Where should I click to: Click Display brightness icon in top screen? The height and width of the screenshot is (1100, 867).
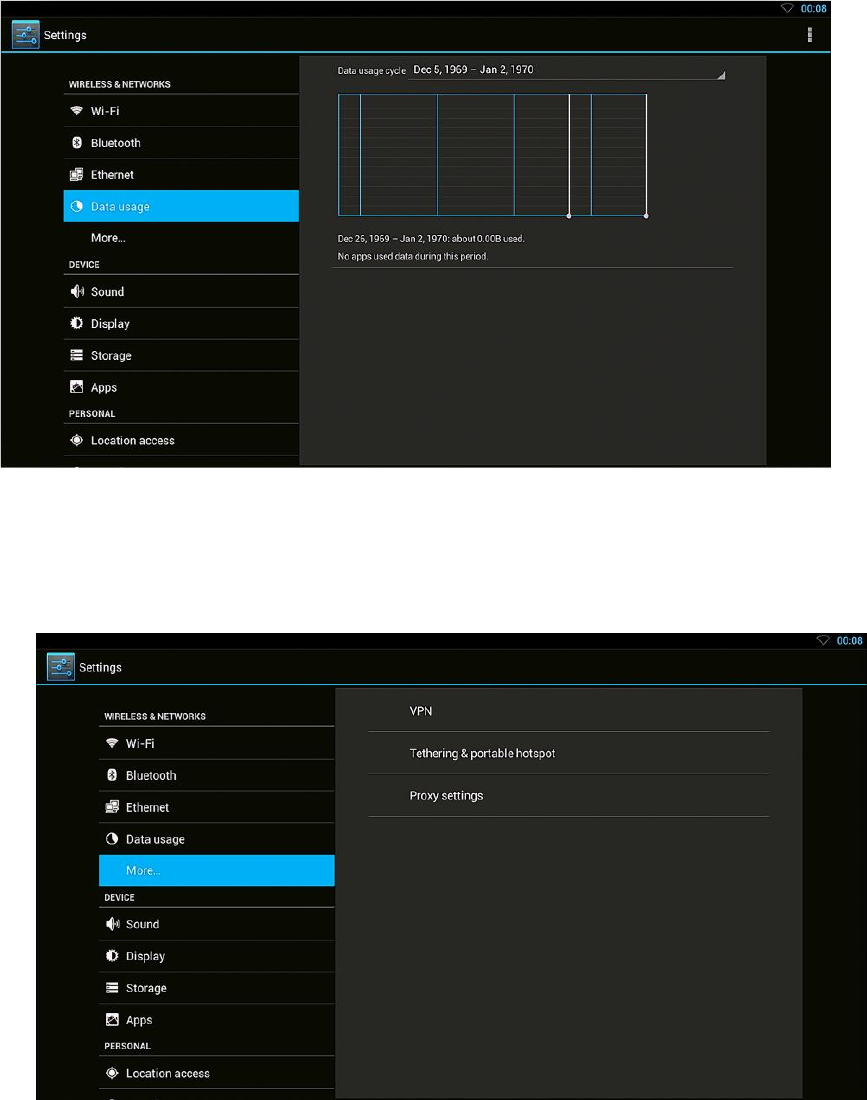[x=76, y=323]
